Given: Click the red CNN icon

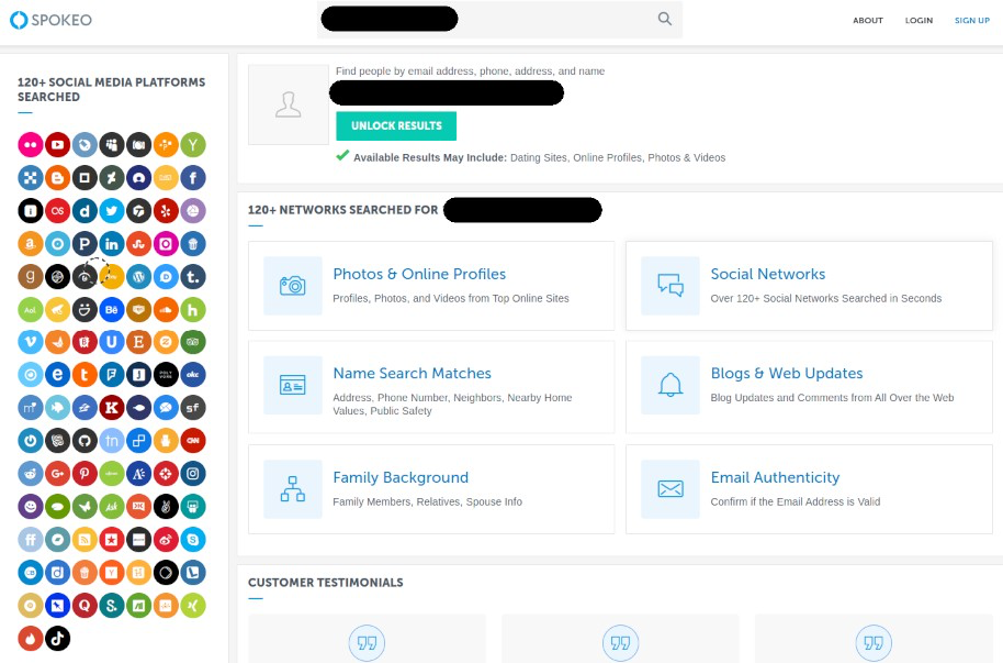Looking at the screenshot, I should pyautogui.click(x=193, y=441).
